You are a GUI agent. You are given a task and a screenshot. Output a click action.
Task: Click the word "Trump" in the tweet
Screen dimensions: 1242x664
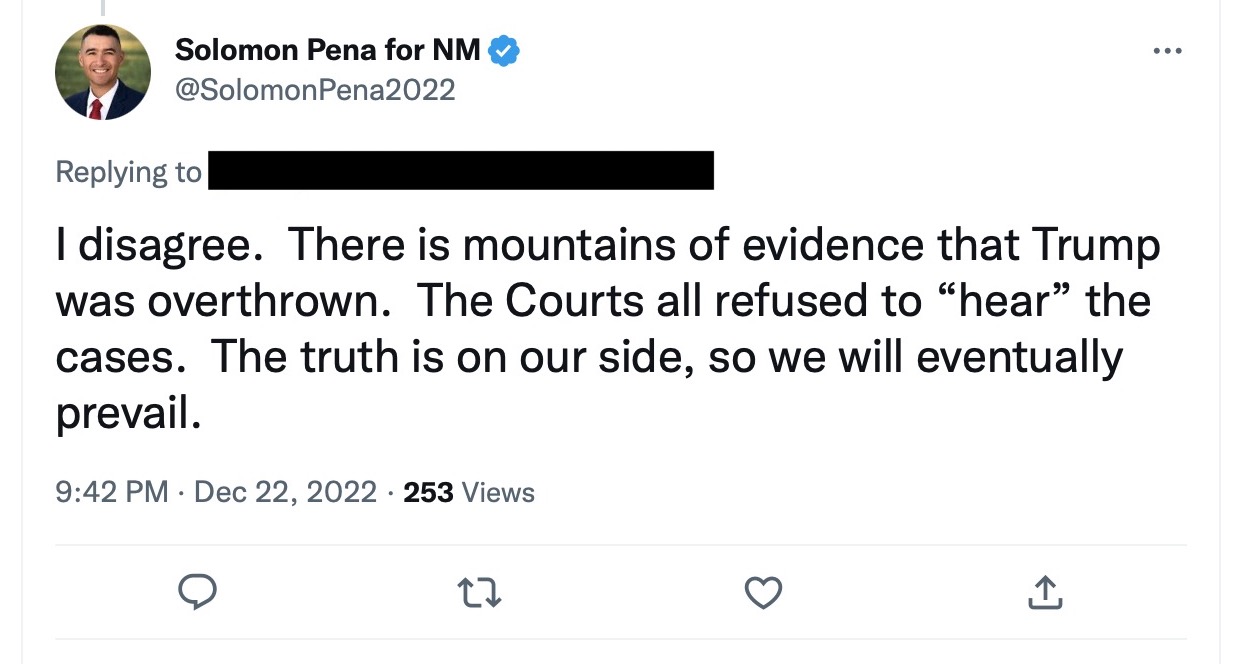(x=1095, y=246)
